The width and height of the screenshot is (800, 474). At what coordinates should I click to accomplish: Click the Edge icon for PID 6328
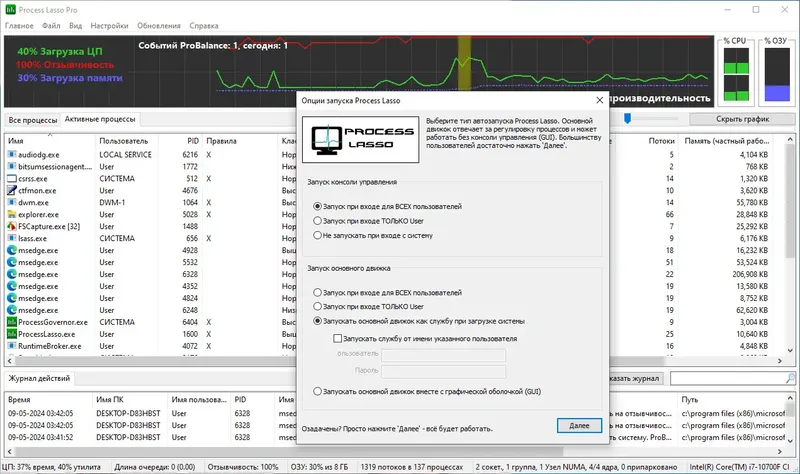pyautogui.click(x=12, y=274)
